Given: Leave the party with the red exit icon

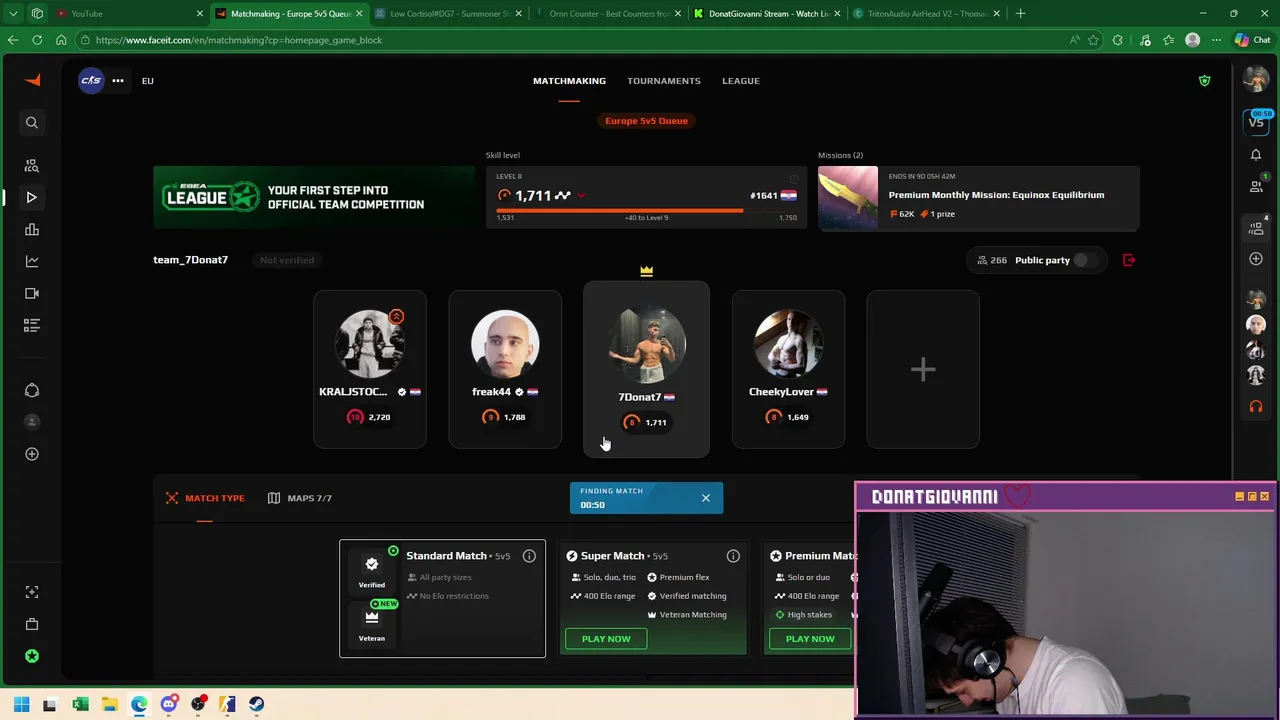Looking at the screenshot, I should pyautogui.click(x=1129, y=260).
